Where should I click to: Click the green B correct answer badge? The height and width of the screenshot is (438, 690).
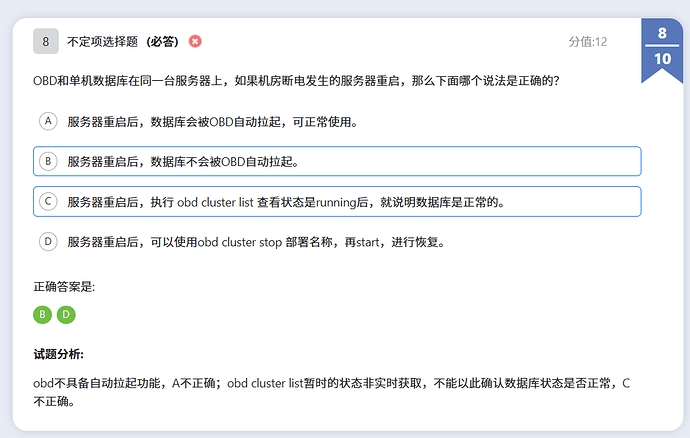click(x=43, y=315)
